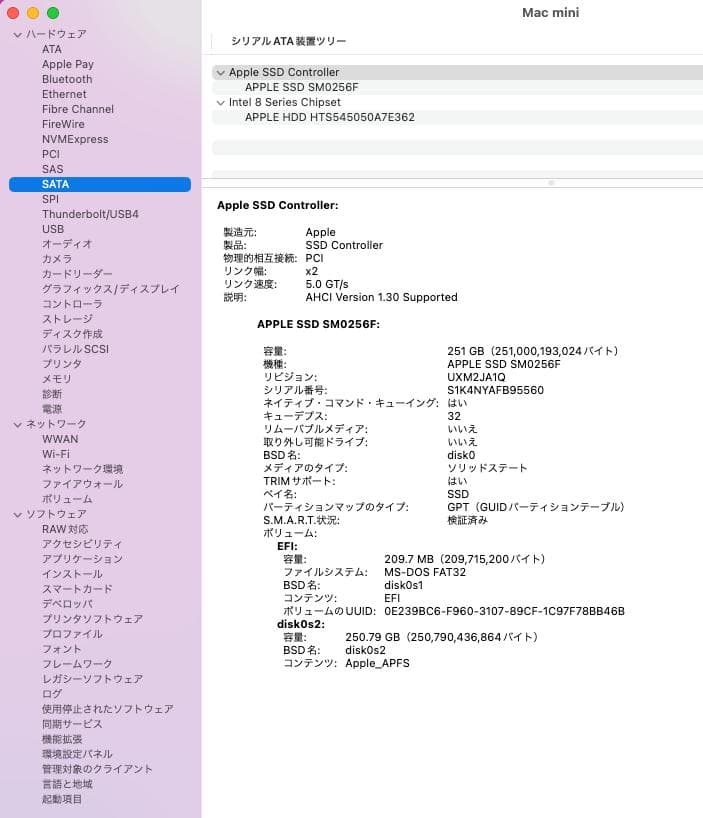Open 診断 in the sidebar
The image size is (703, 818).
(52, 394)
